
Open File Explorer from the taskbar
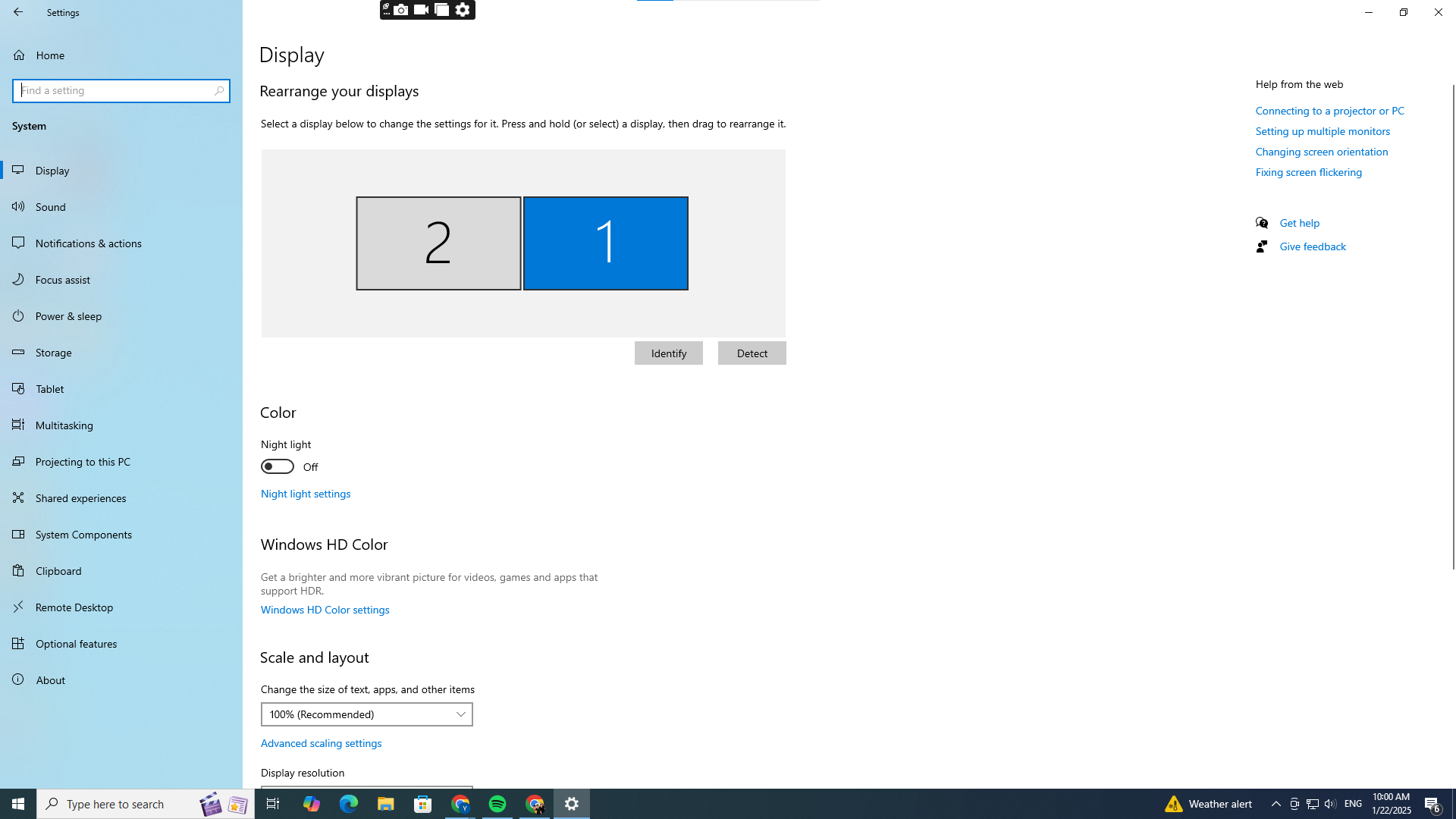[x=386, y=804]
